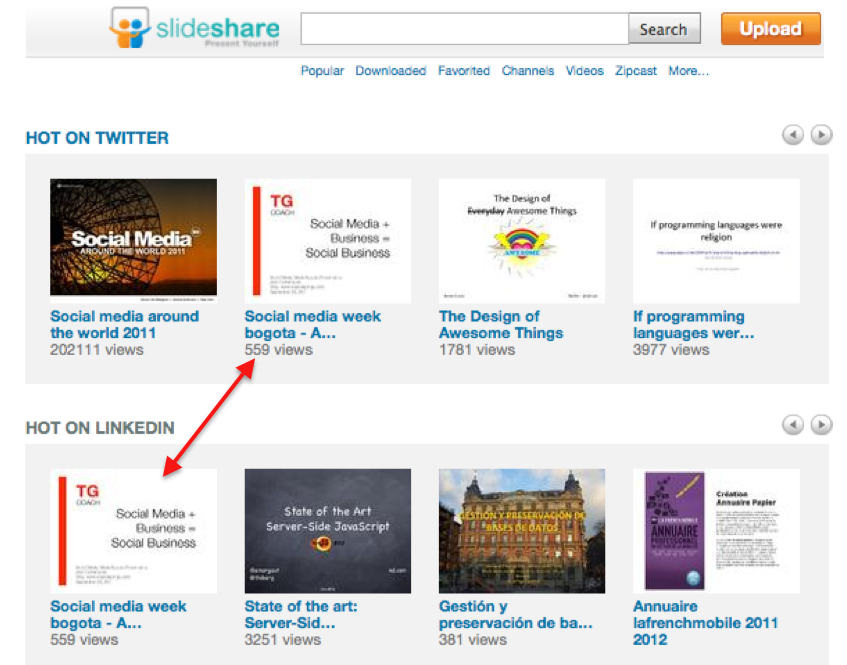Show next Hot on Twitter slides
This screenshot has width=847, height=665.
pyautogui.click(x=821, y=136)
